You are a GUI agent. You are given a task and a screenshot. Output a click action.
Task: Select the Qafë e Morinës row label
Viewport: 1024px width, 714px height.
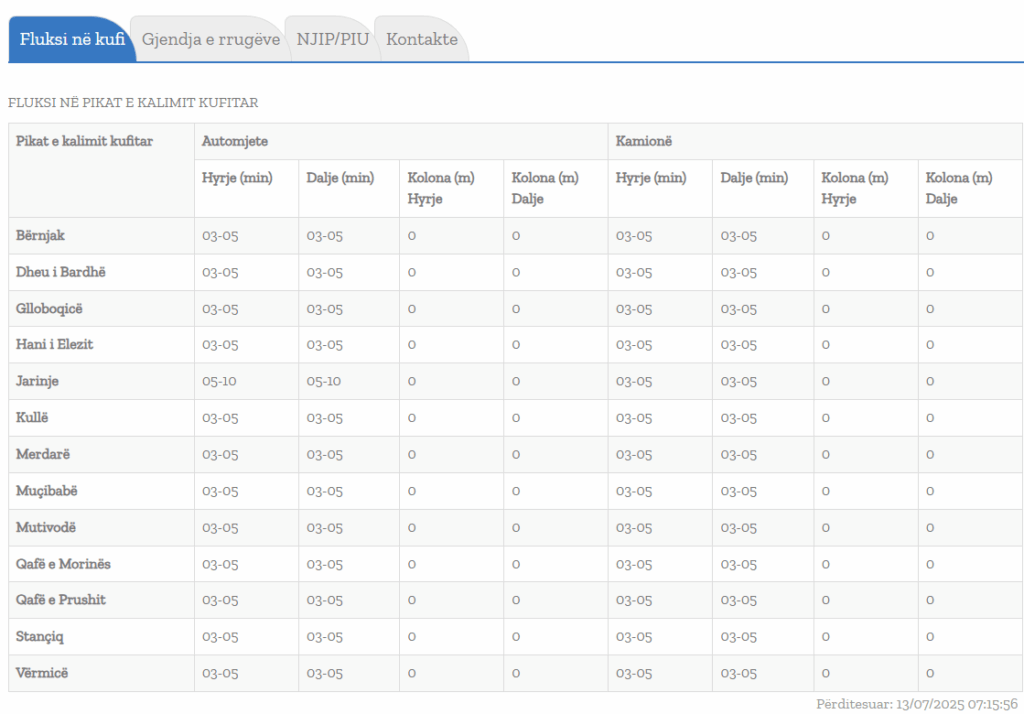coord(63,564)
